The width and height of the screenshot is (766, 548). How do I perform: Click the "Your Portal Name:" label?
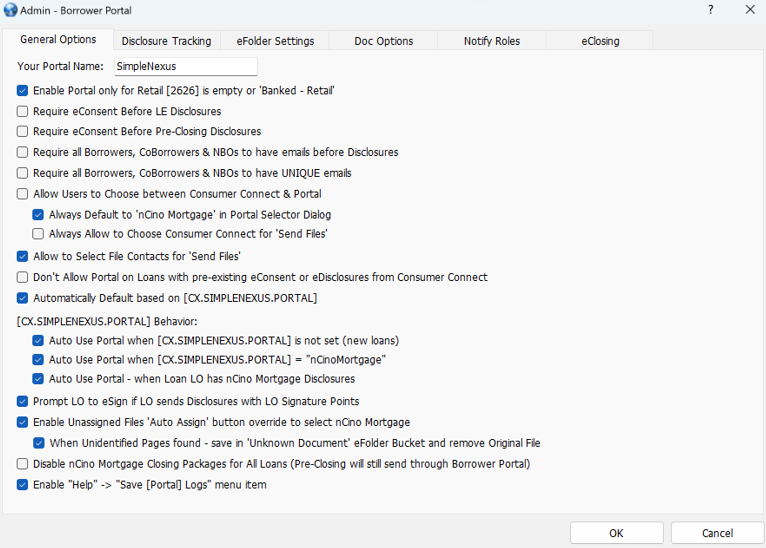pos(61,66)
